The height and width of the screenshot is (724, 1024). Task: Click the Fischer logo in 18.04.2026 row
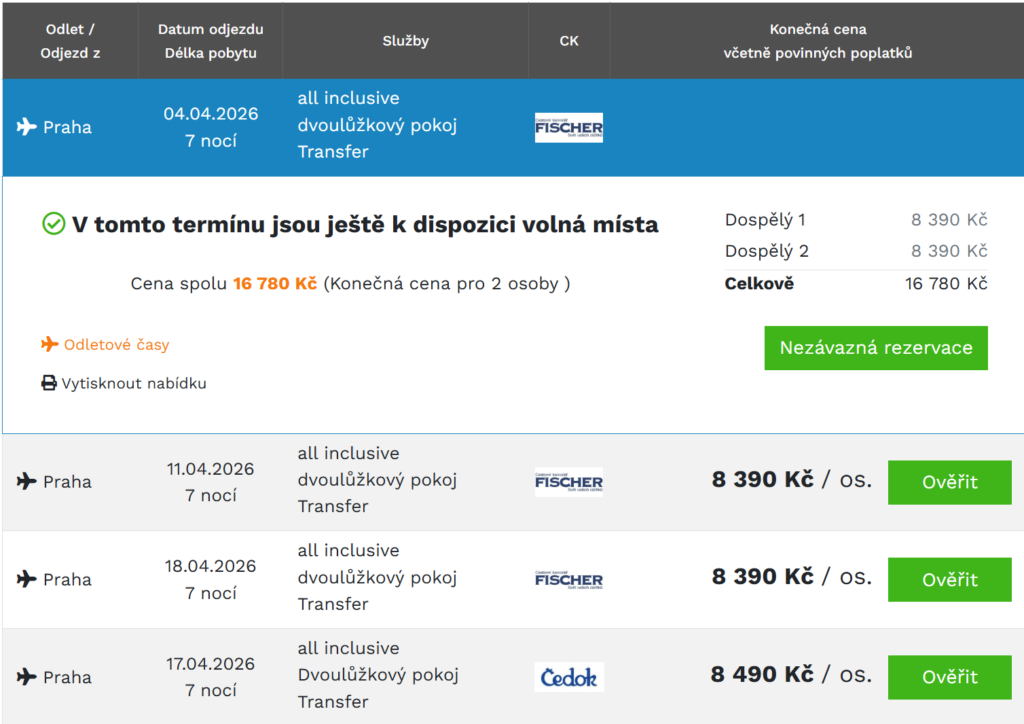[x=568, y=579]
